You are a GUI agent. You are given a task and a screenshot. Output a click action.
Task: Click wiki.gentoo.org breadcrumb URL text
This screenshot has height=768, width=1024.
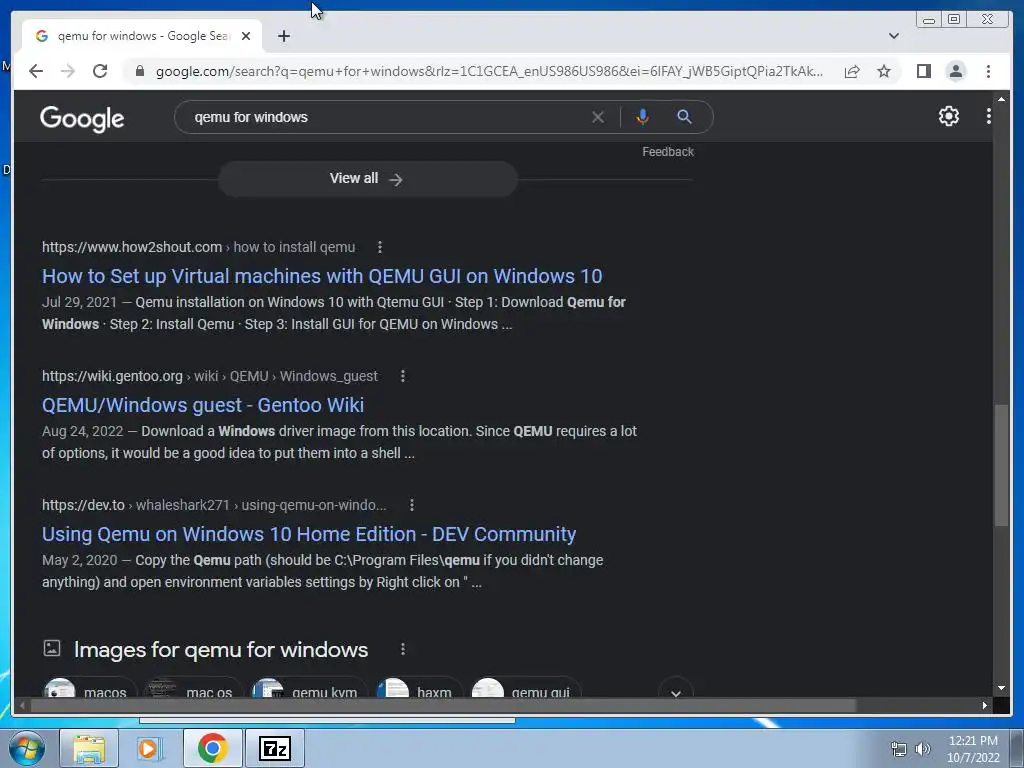[x=210, y=376]
